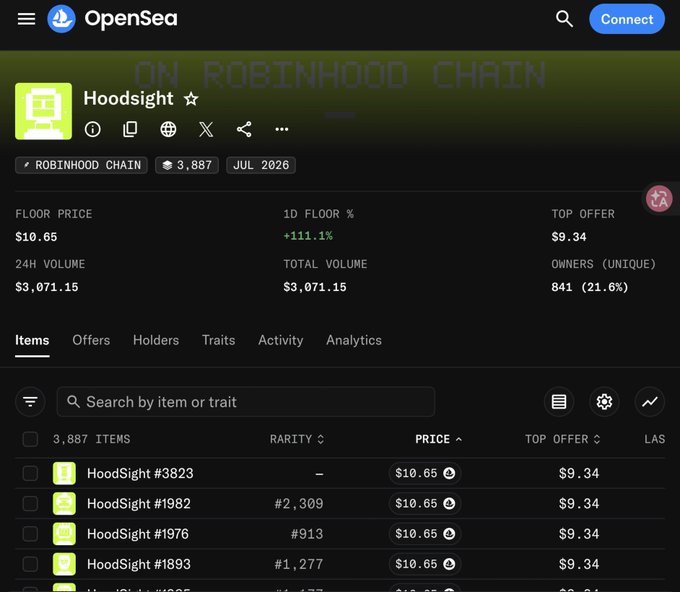This screenshot has width=680, height=592.
Task: Open the search magnifier in header
Action: click(x=564, y=19)
